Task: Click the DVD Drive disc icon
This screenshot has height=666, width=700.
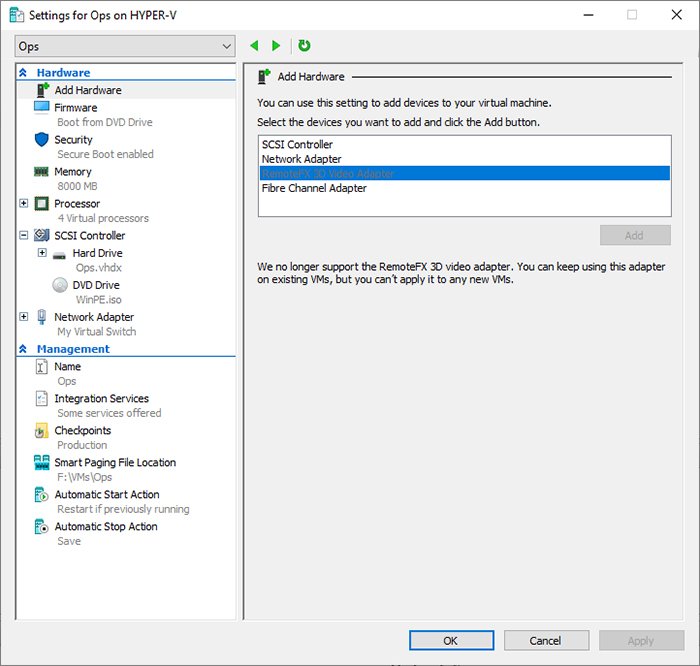Action: pos(59,285)
